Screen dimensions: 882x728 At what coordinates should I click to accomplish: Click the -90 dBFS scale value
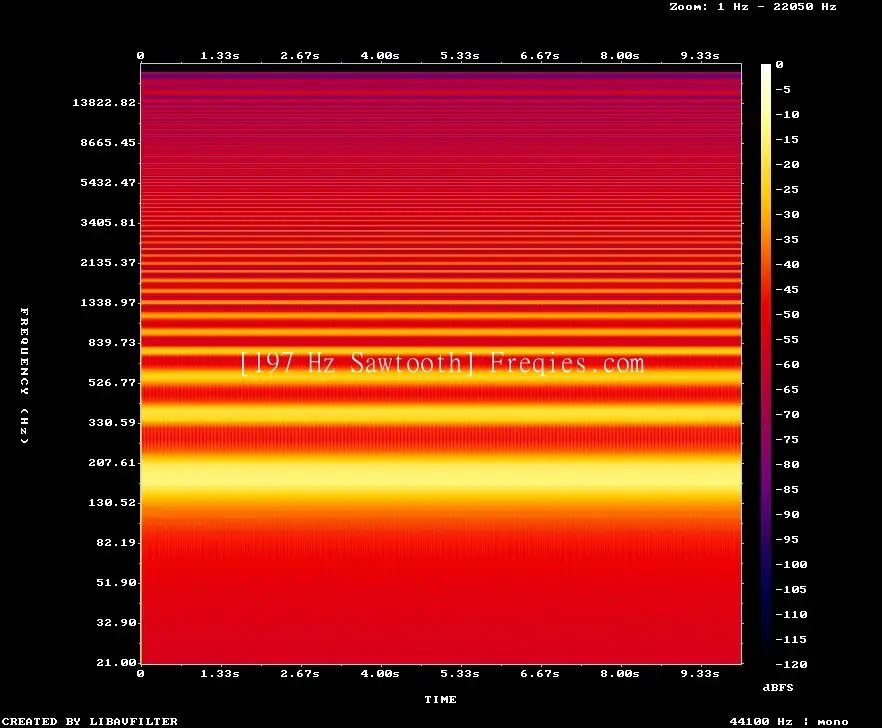[787, 514]
